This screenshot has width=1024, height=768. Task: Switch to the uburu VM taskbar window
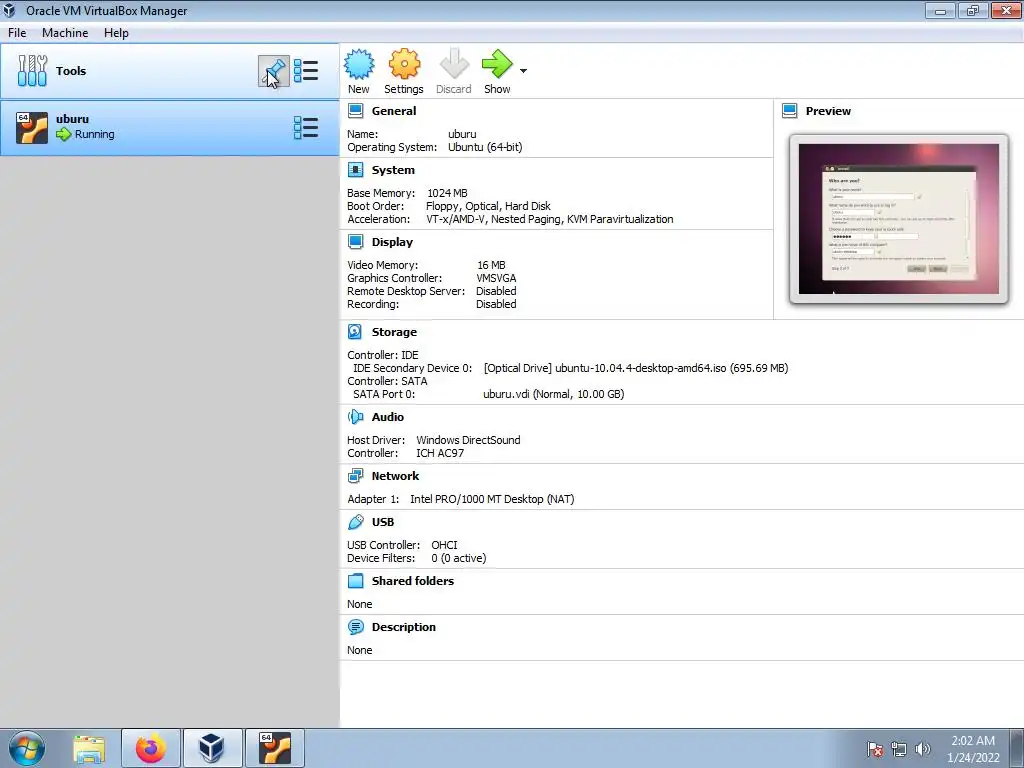(274, 748)
